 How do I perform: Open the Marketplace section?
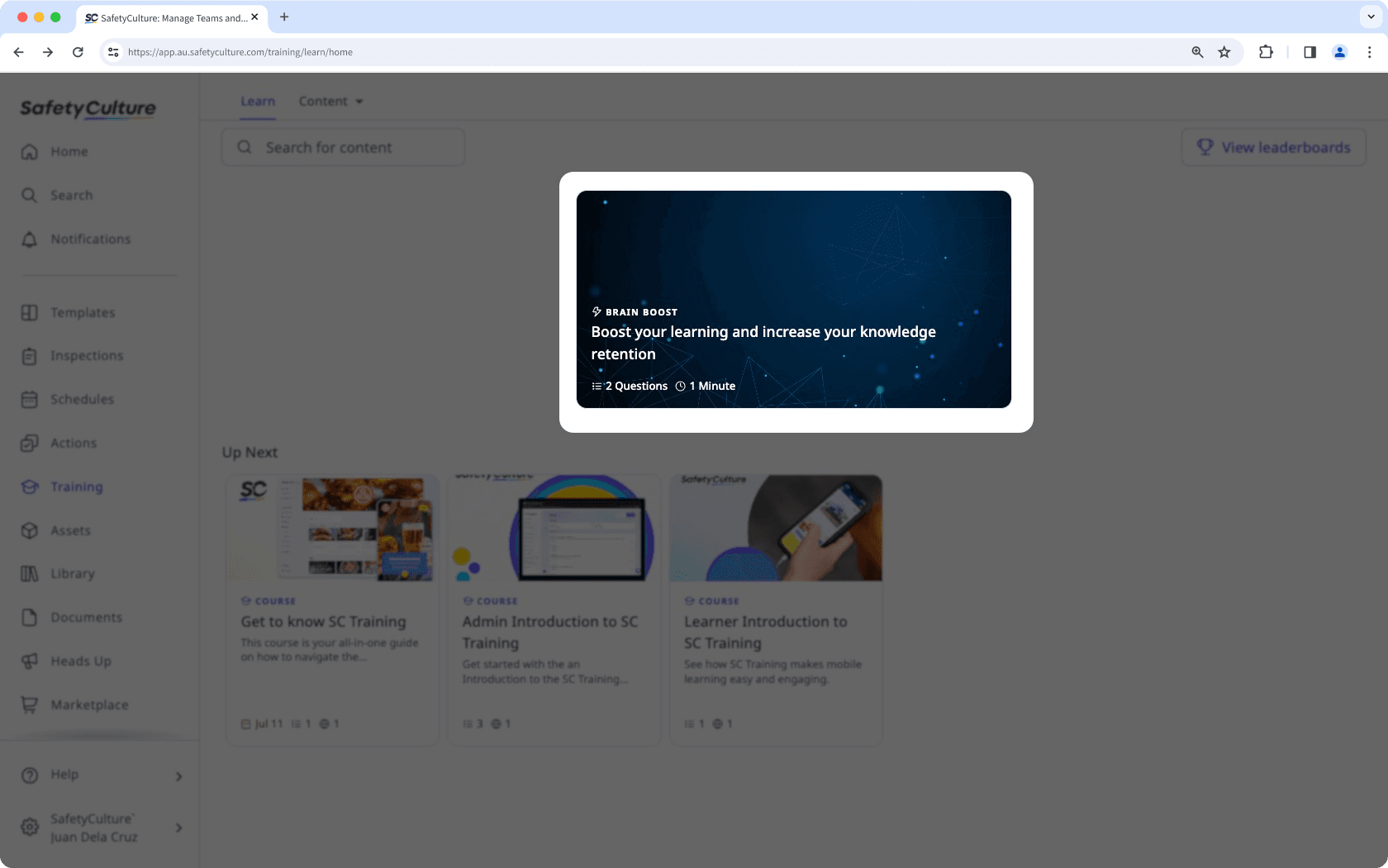coord(88,704)
